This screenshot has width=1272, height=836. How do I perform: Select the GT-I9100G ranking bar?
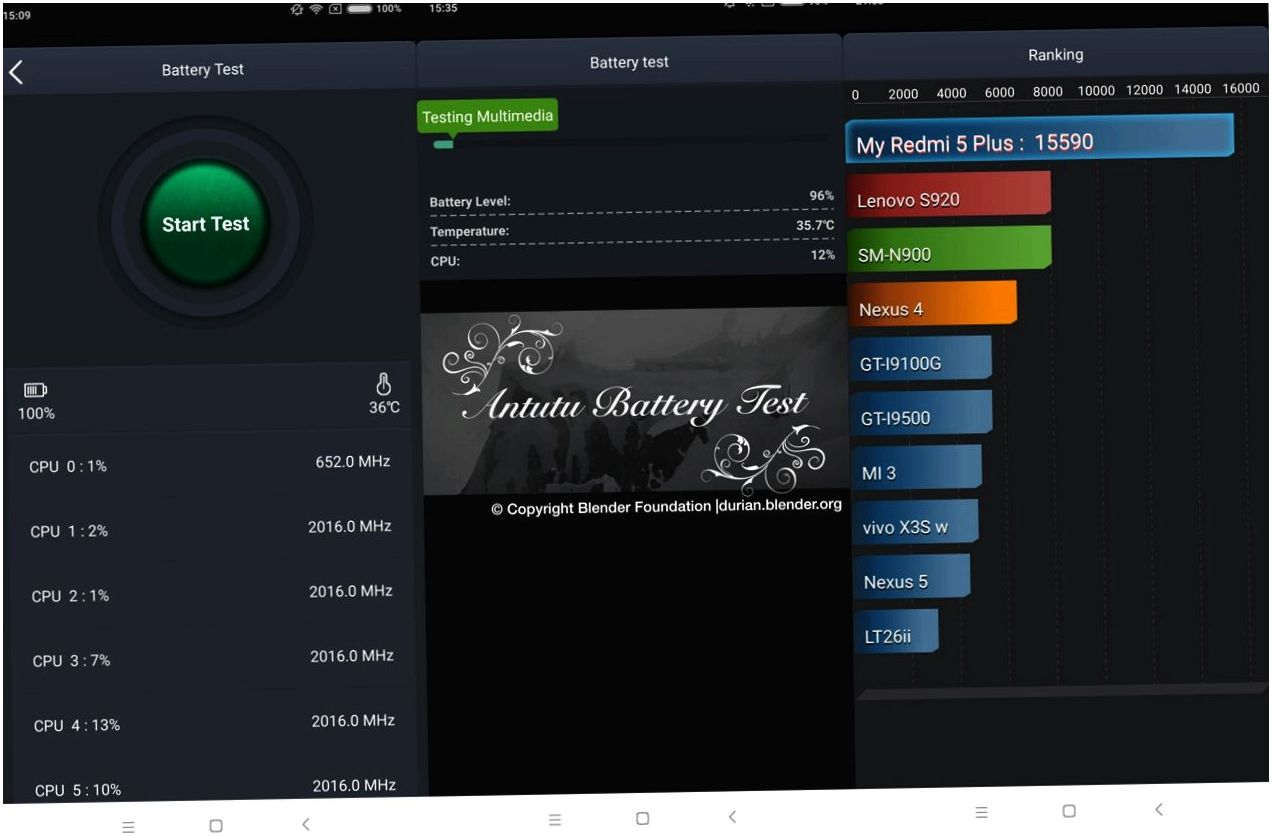[x=921, y=358]
